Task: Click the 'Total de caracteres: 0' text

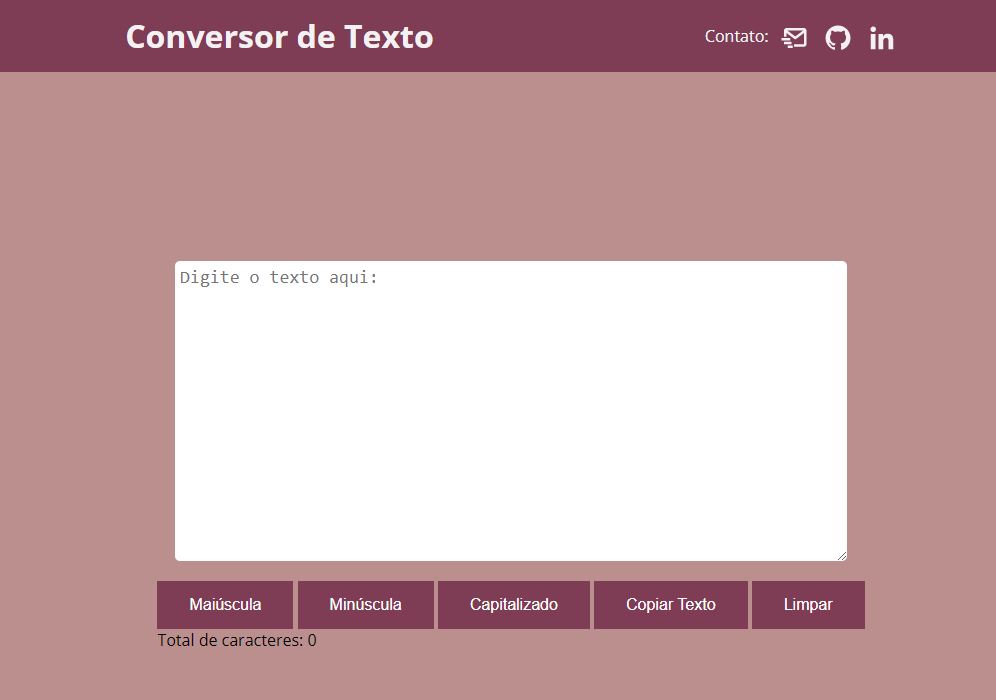Action: (x=237, y=640)
